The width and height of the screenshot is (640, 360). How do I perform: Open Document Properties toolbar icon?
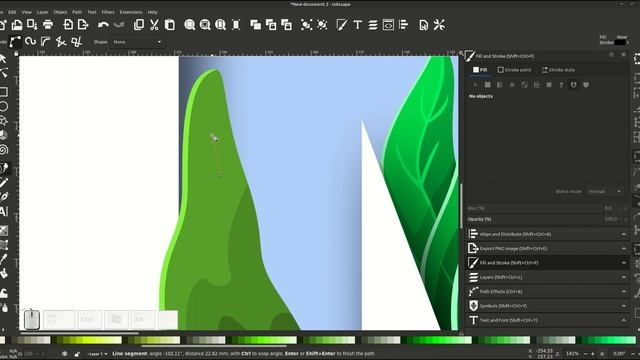click(x=424, y=24)
